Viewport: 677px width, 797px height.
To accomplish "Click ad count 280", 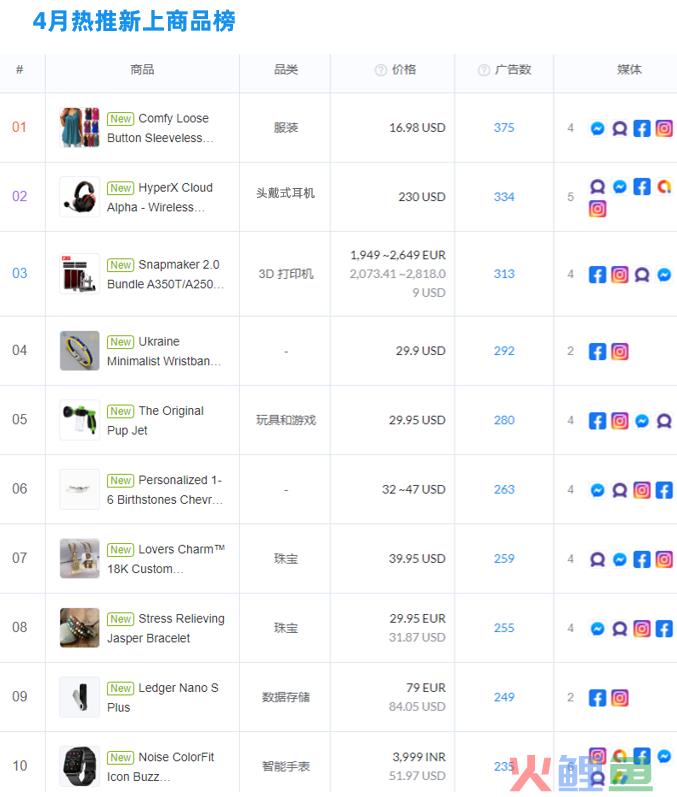I will coord(504,420).
